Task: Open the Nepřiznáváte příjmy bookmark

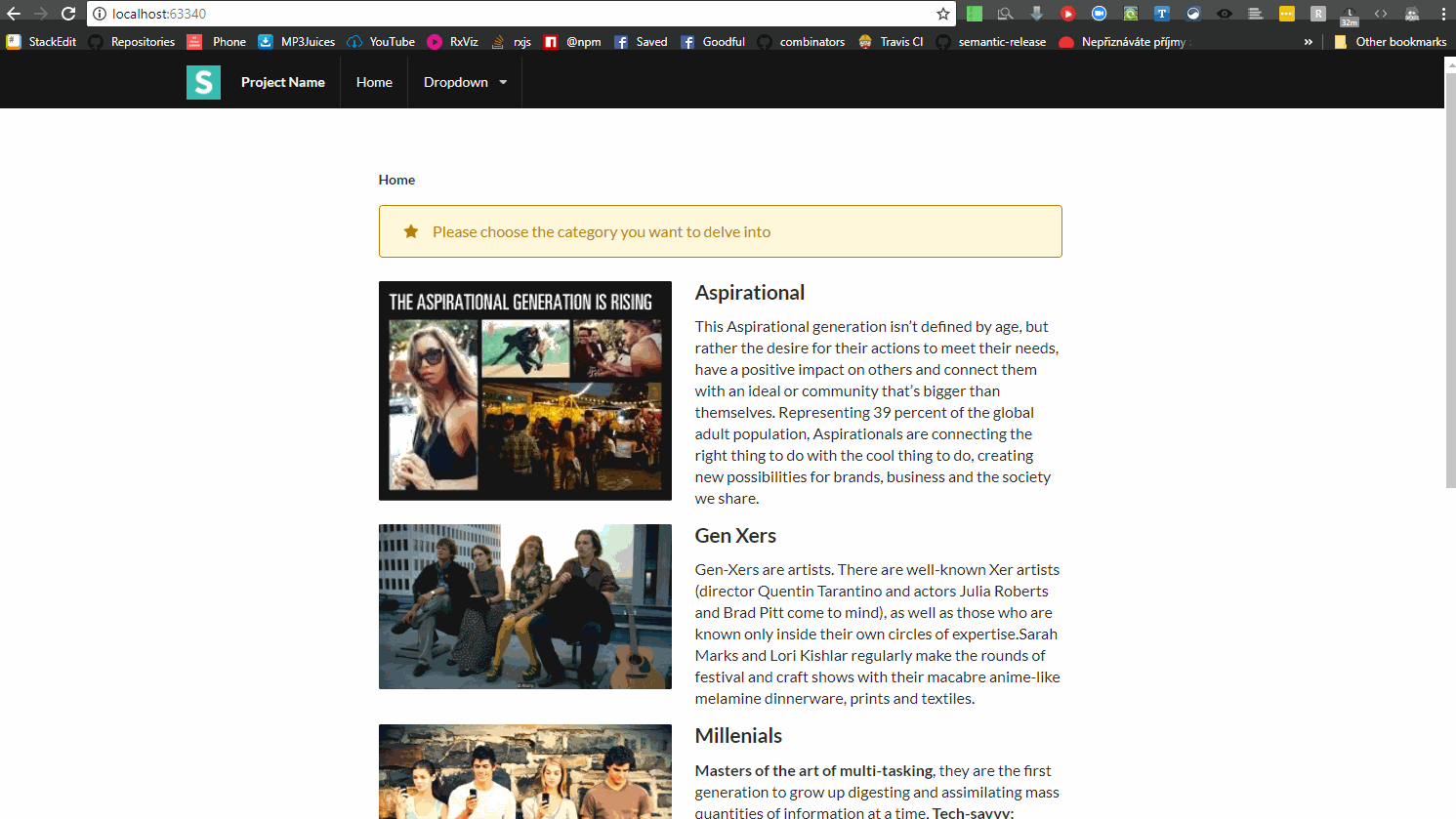Action: pos(1123,42)
